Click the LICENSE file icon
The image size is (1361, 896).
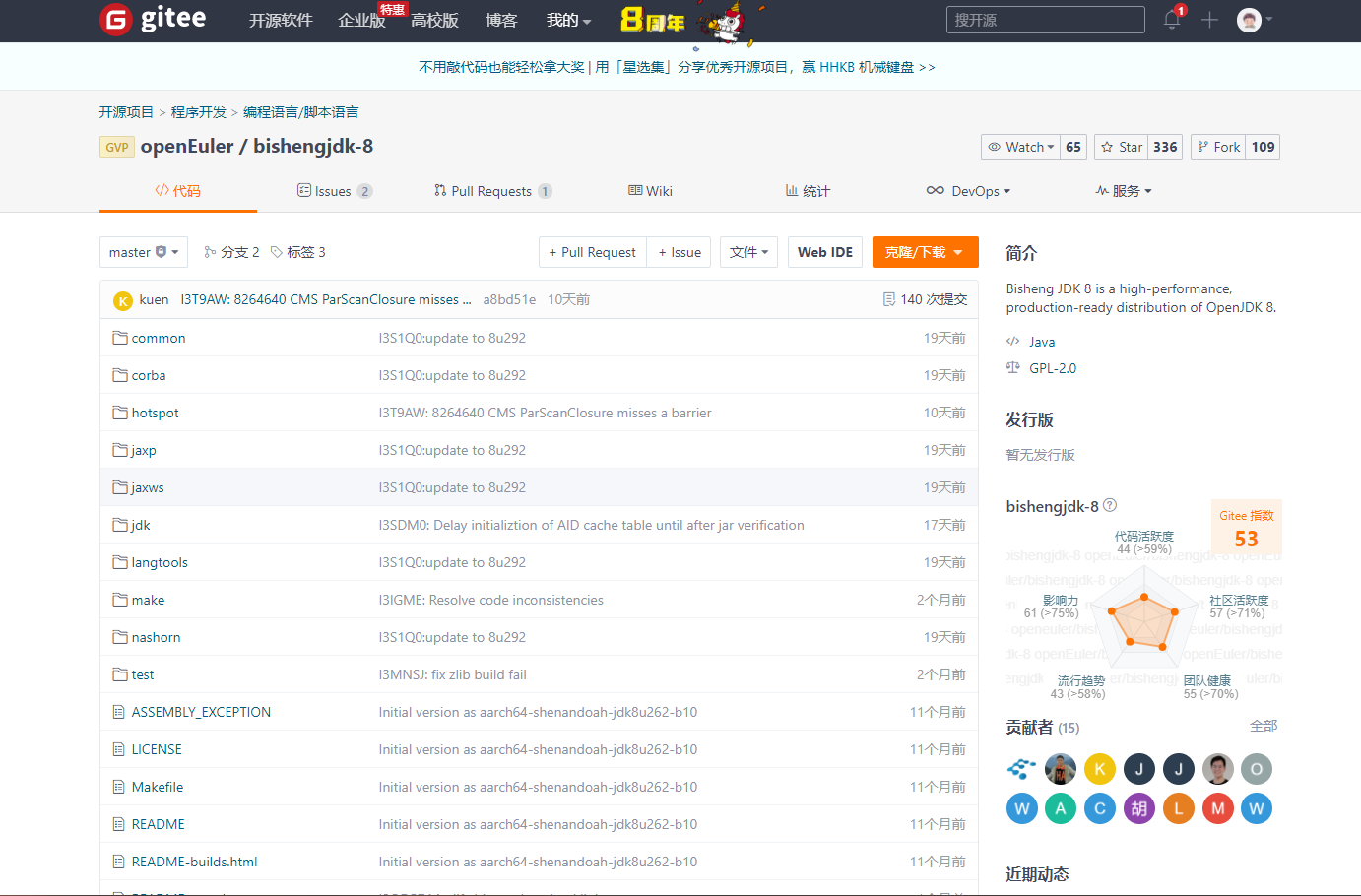pyautogui.click(x=119, y=749)
